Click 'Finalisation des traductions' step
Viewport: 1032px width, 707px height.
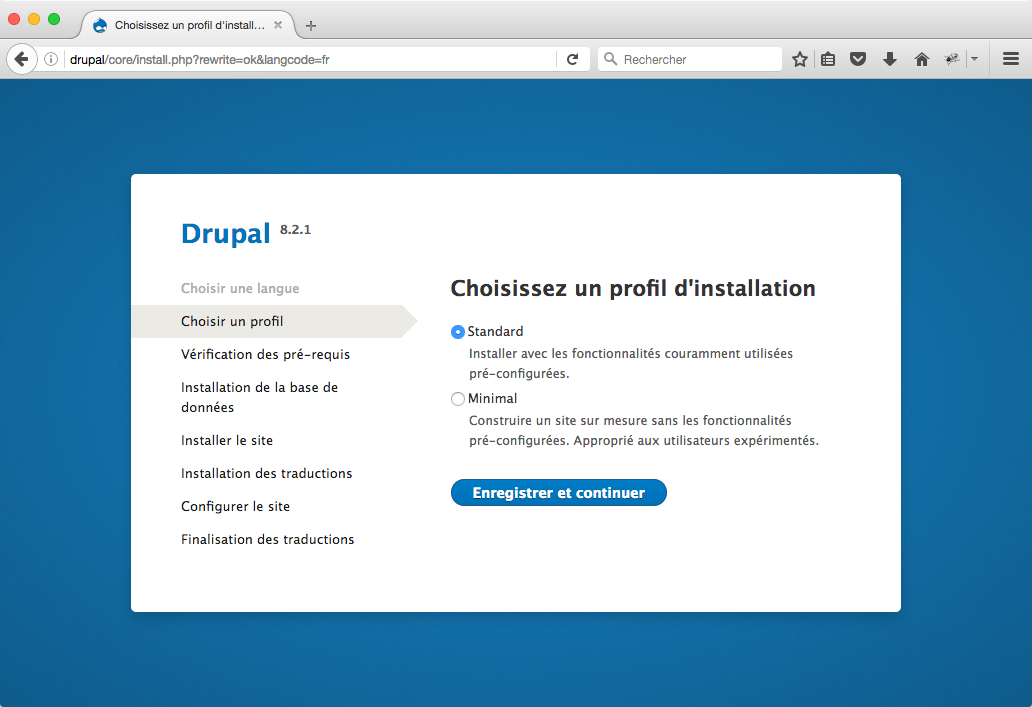[267, 539]
